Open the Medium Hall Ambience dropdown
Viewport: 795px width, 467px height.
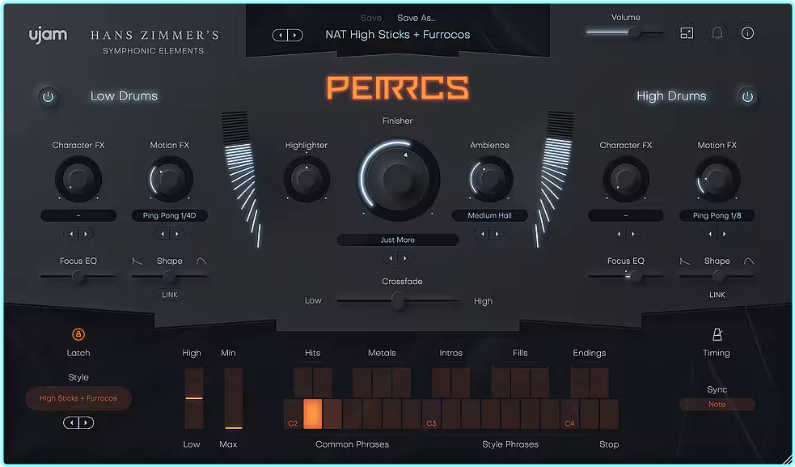[x=490, y=216]
